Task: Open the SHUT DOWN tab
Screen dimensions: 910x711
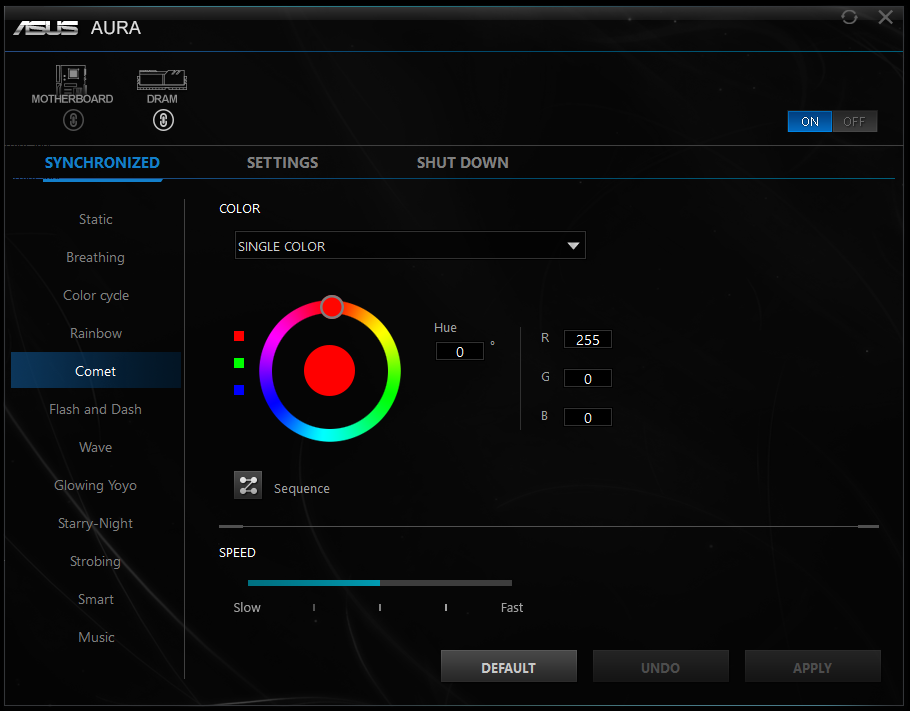Action: (463, 163)
